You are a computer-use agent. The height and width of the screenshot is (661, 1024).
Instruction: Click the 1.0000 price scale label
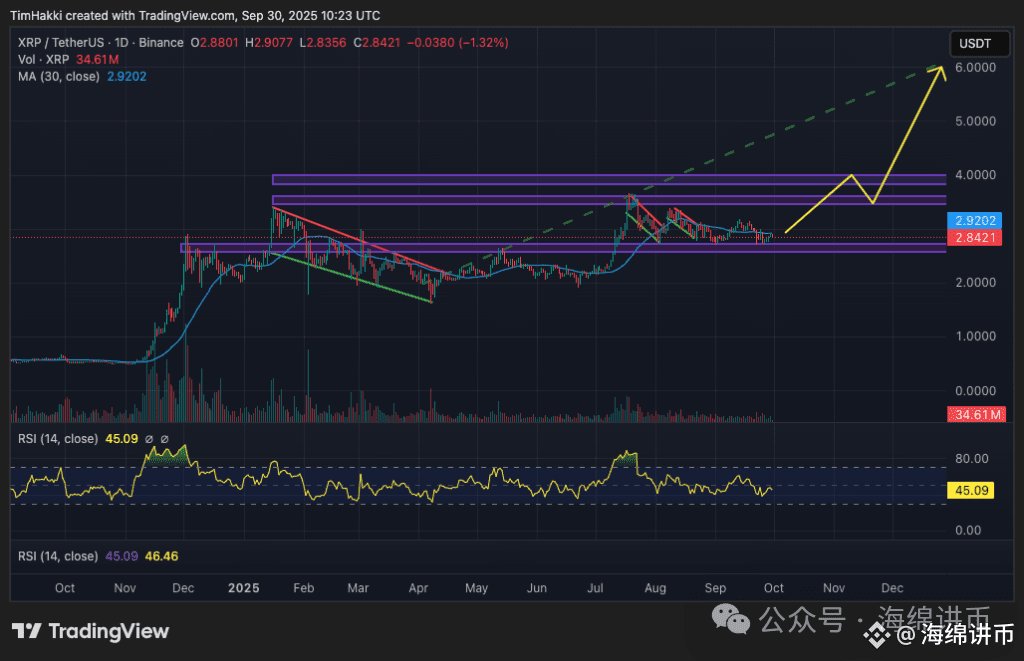click(x=975, y=336)
